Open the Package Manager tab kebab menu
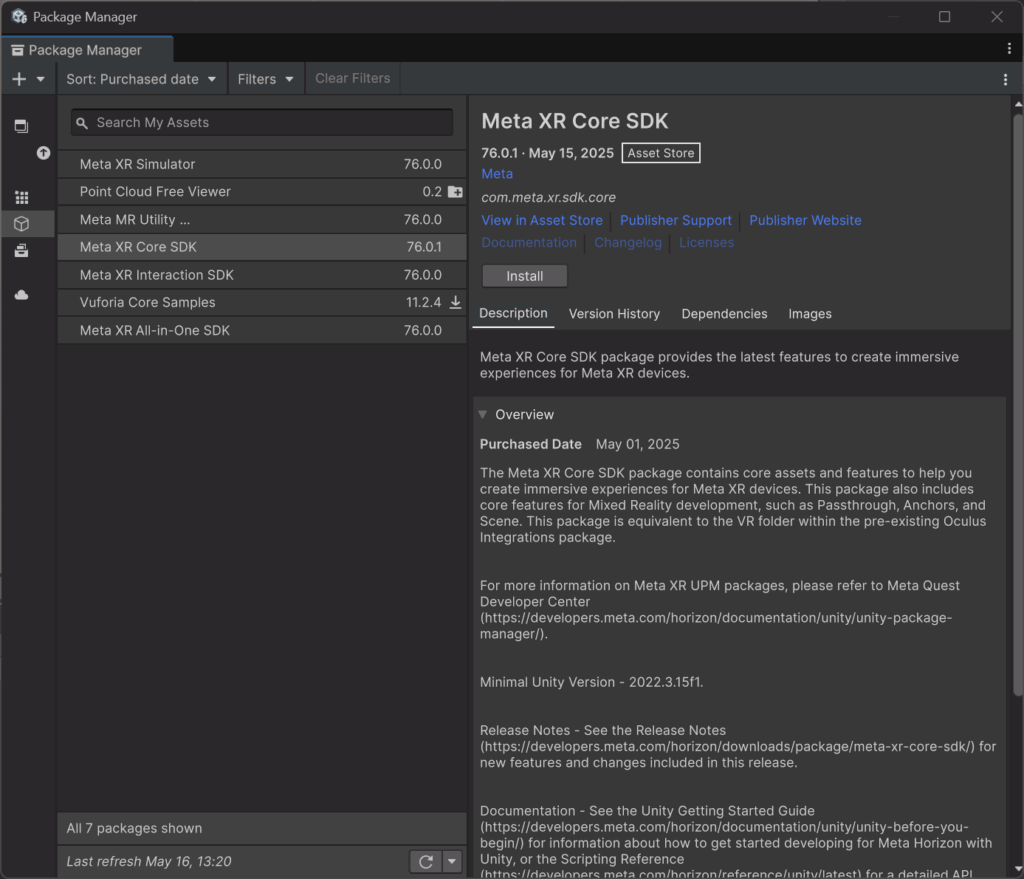This screenshot has width=1024, height=879. point(1009,49)
